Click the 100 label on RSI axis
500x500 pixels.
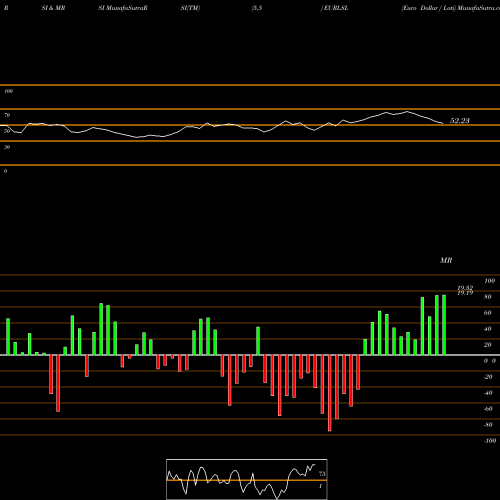point(8,91)
